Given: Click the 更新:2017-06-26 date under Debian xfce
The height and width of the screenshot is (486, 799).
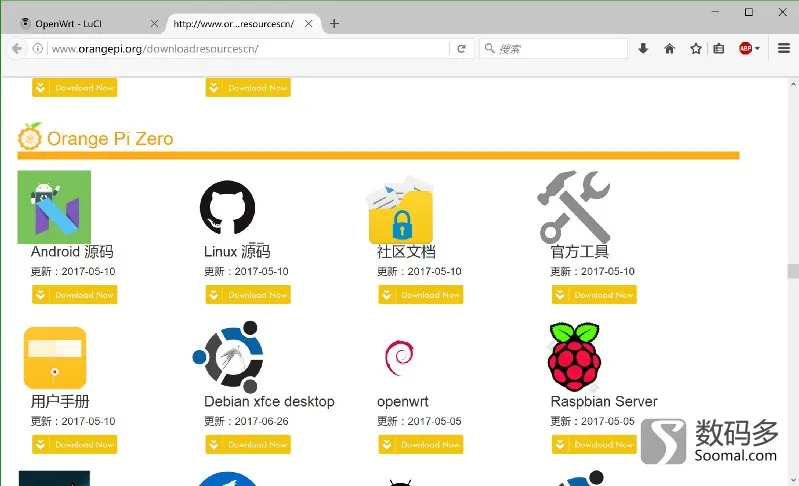Looking at the screenshot, I should pyautogui.click(x=246, y=421).
